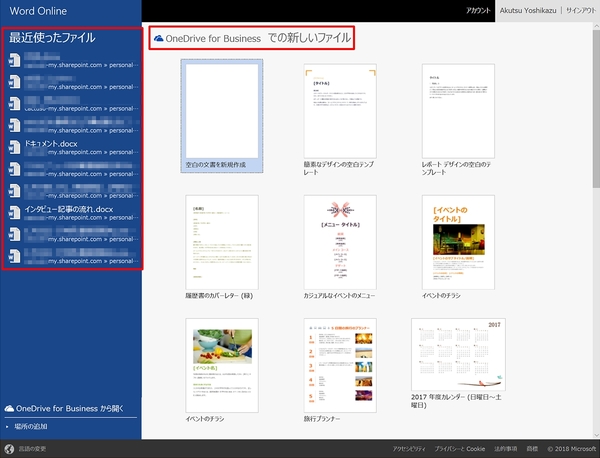Click scrollbar up arrow
600x458 pixels.
[x=596, y=26]
